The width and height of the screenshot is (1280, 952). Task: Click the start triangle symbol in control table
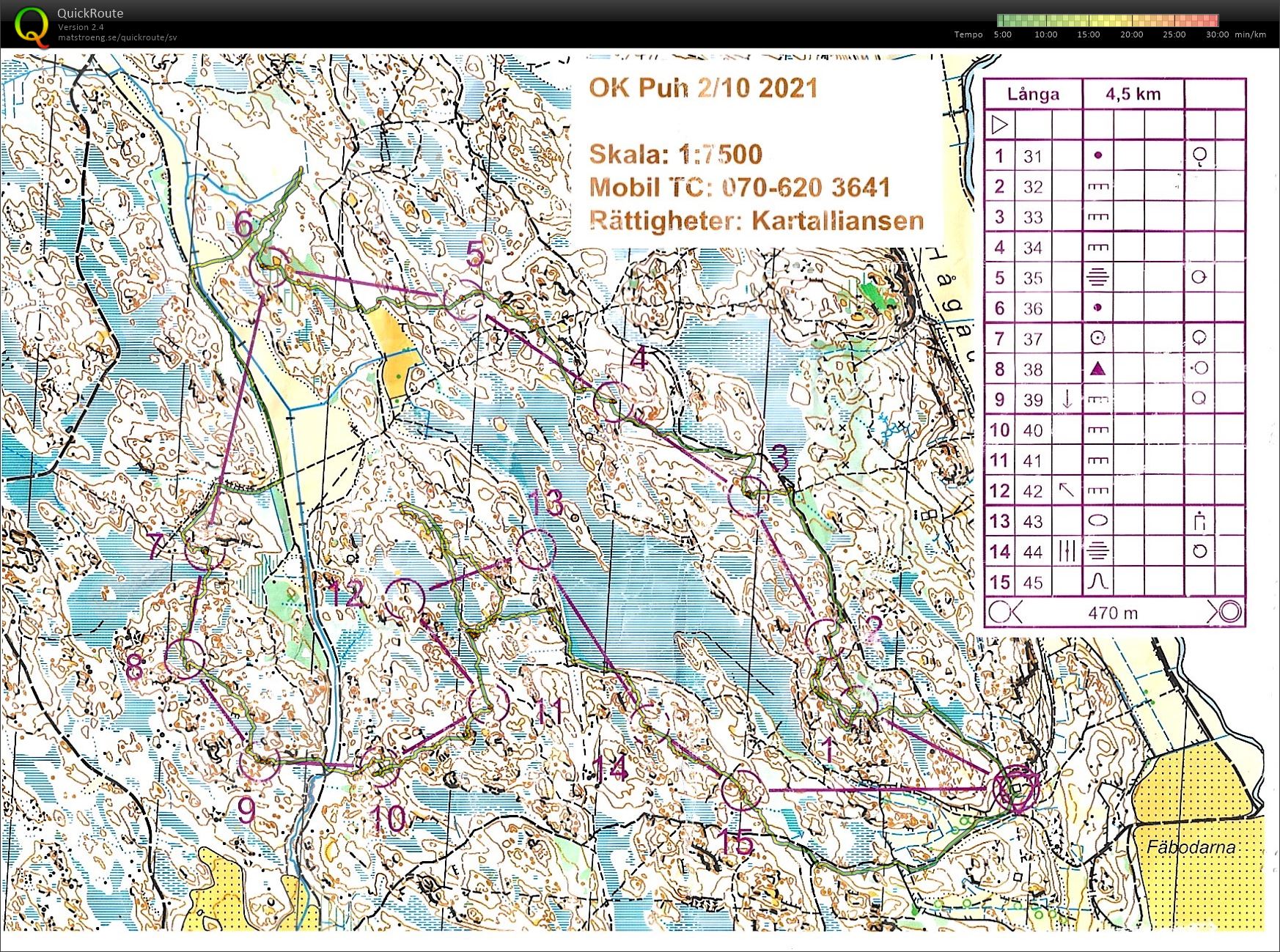click(x=999, y=125)
